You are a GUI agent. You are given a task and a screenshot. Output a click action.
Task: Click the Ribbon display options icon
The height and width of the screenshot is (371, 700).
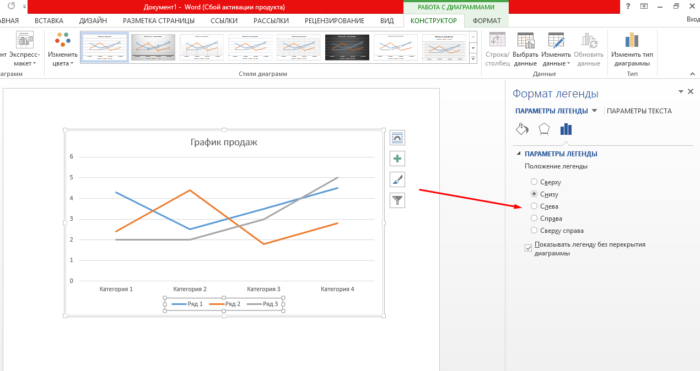point(644,6)
